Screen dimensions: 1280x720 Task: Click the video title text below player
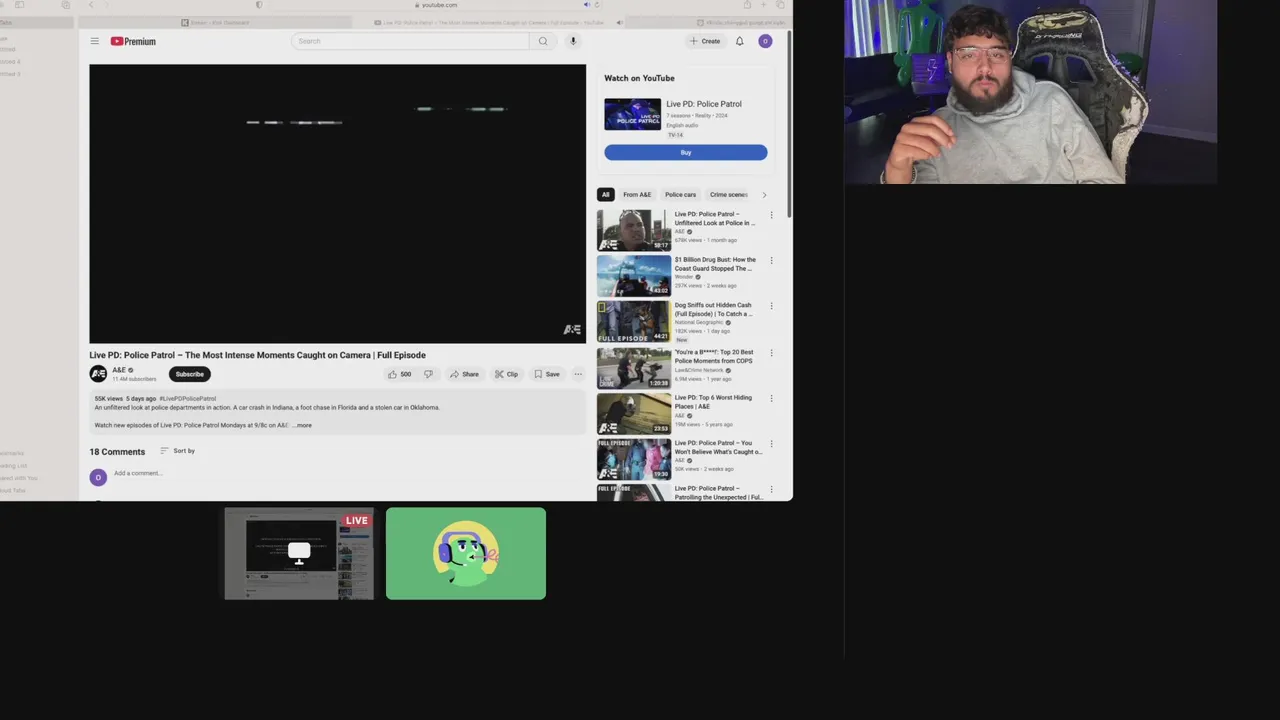tap(257, 355)
